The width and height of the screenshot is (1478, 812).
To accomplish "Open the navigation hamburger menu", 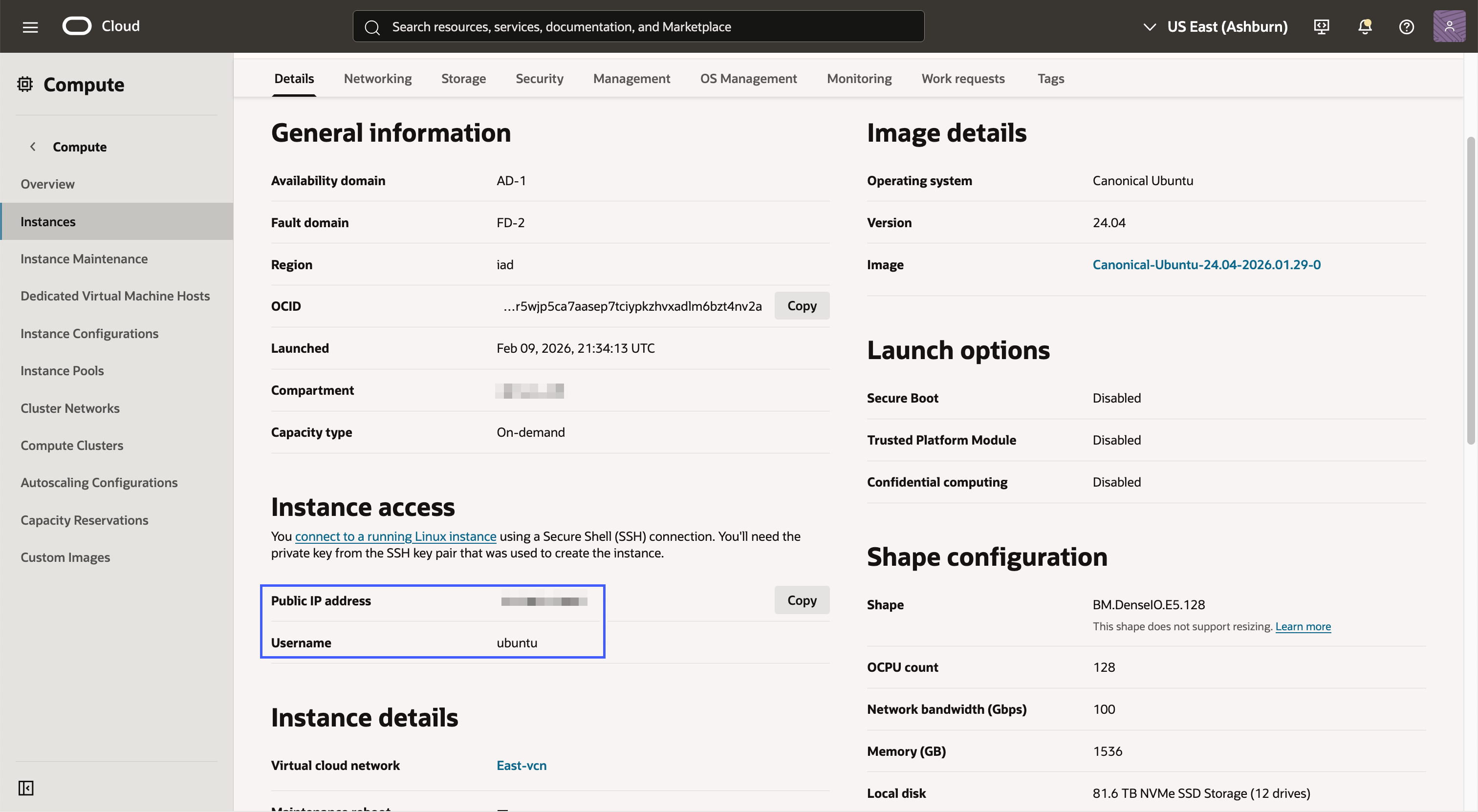I will [x=30, y=26].
